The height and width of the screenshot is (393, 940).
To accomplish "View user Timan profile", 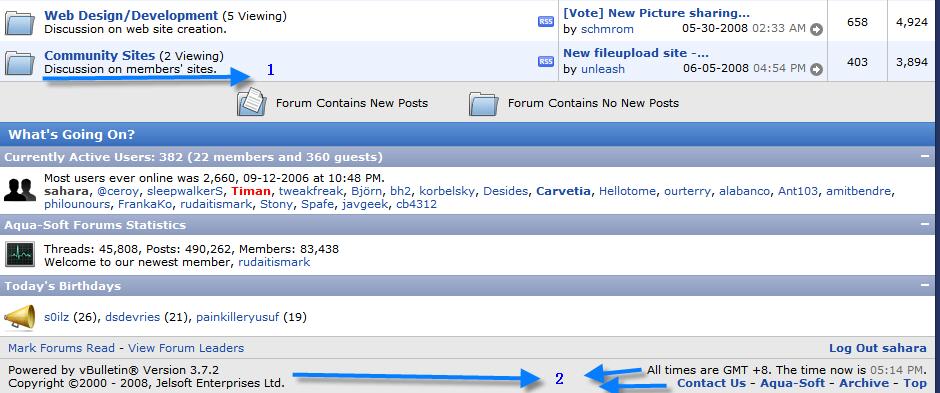I will click(251, 191).
